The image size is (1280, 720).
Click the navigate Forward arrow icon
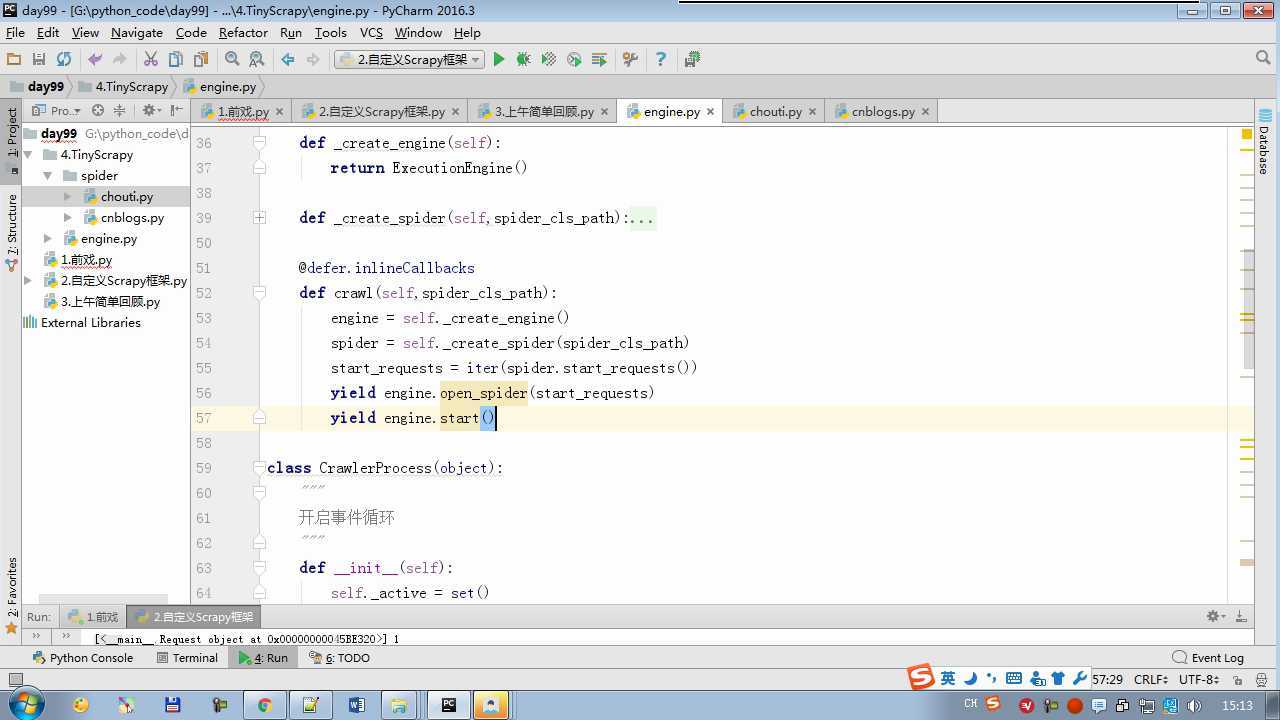point(313,60)
